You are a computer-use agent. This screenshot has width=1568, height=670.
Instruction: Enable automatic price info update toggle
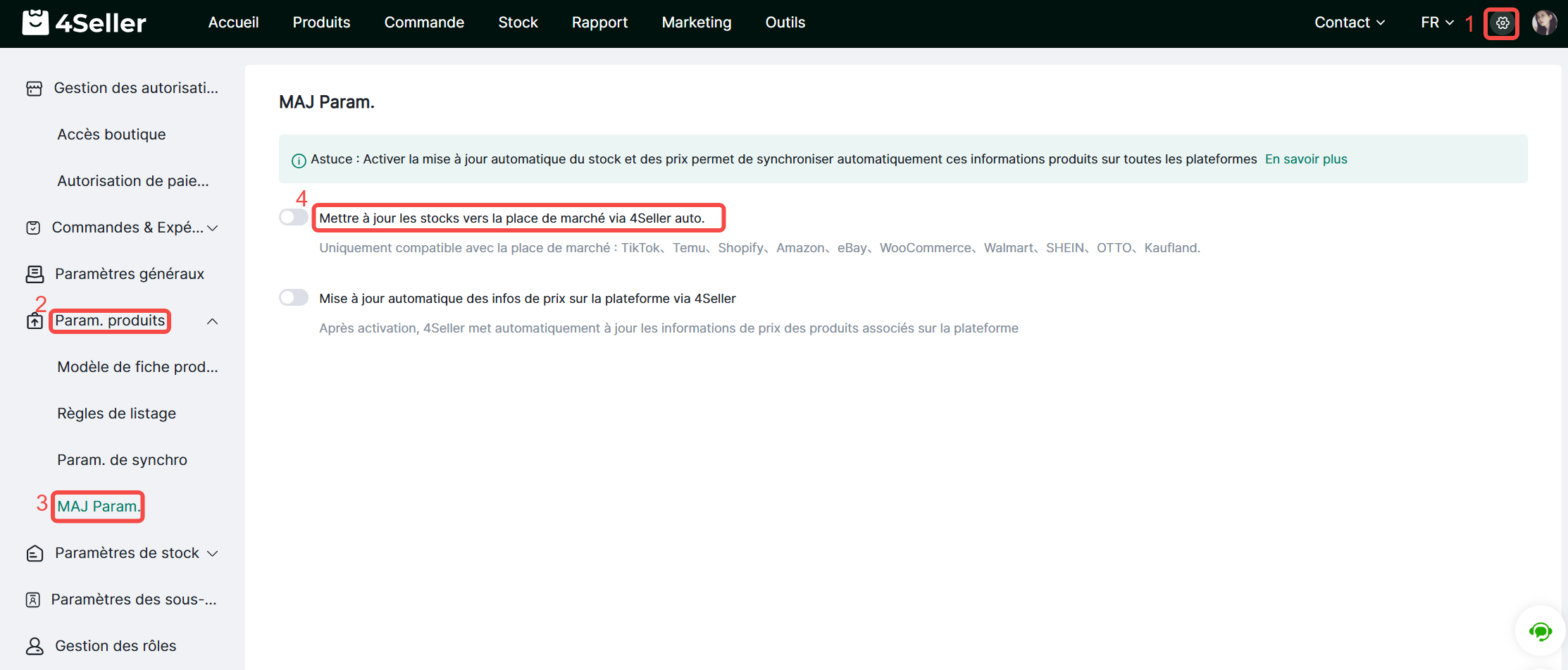pyautogui.click(x=294, y=298)
